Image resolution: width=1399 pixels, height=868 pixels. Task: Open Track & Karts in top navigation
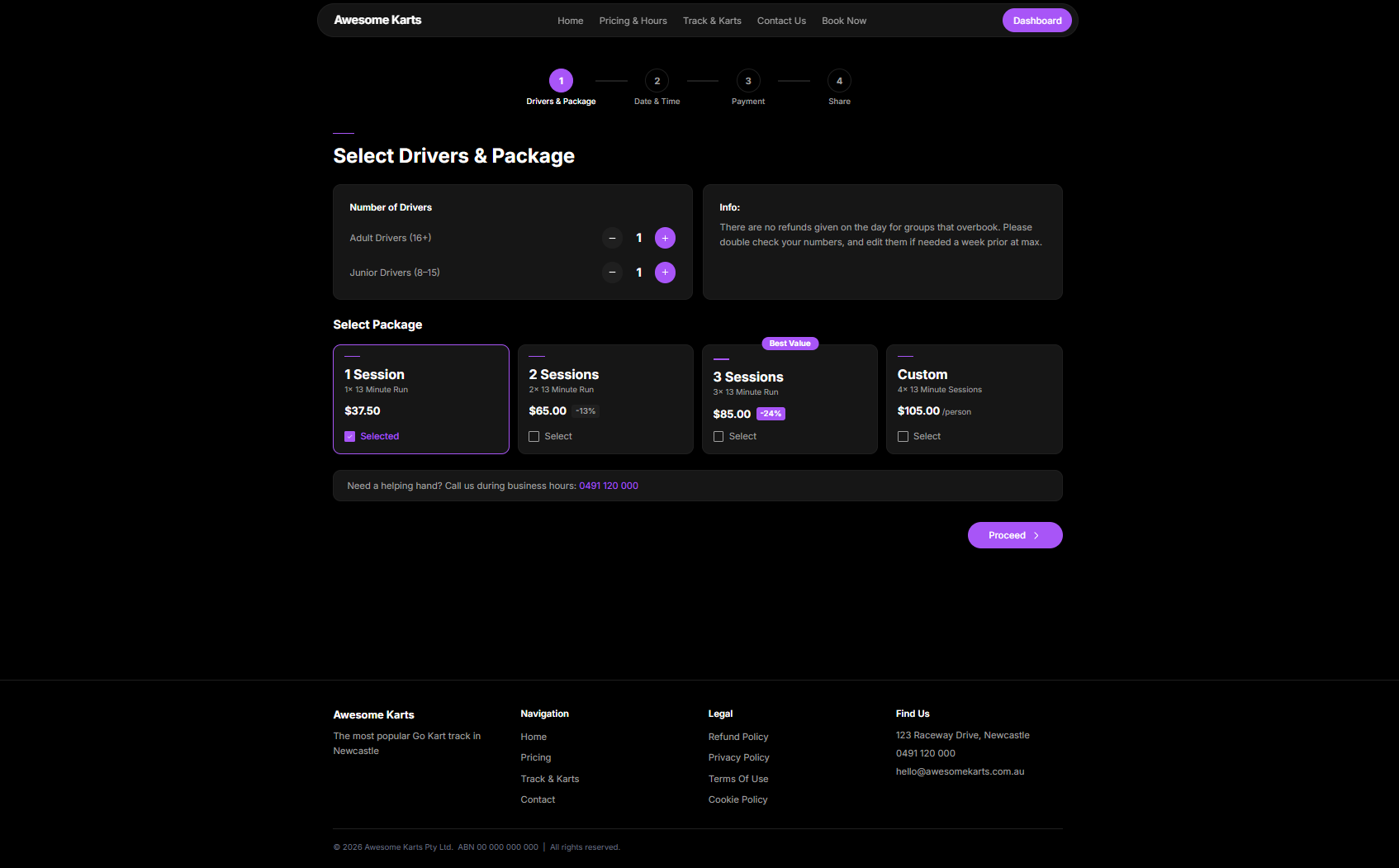(712, 21)
